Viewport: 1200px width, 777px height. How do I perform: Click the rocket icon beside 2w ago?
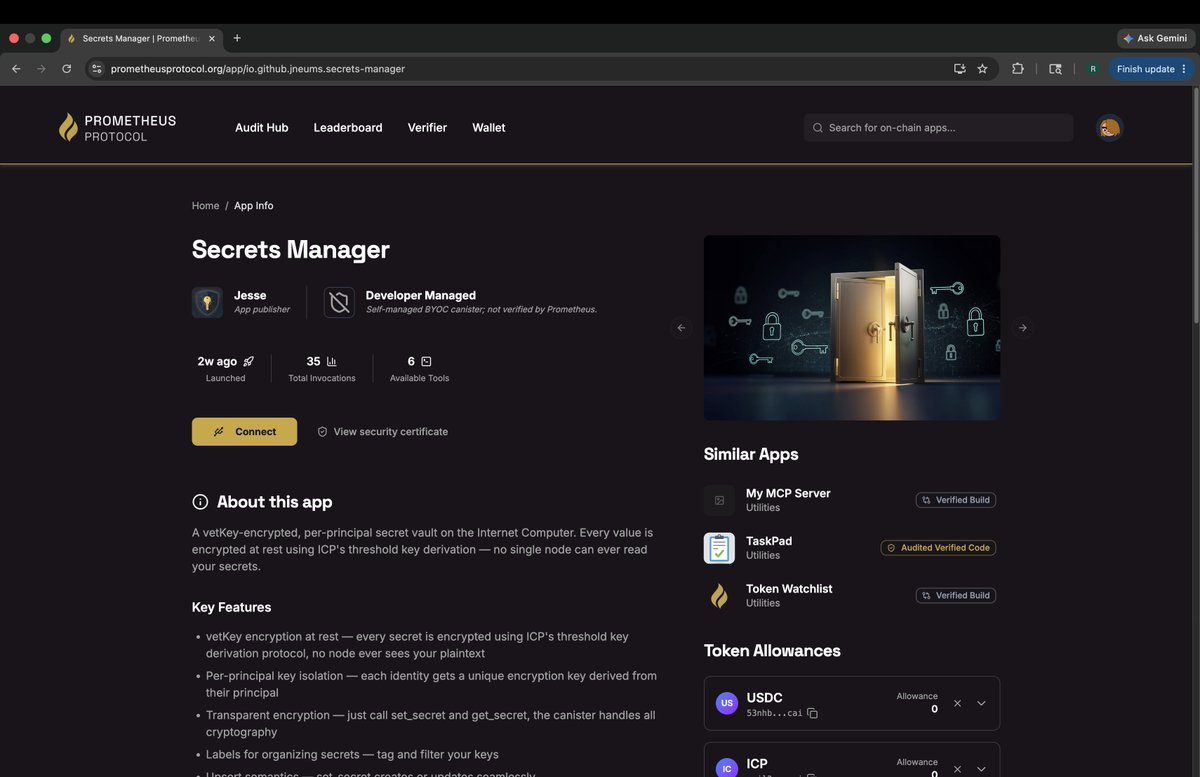click(248, 361)
